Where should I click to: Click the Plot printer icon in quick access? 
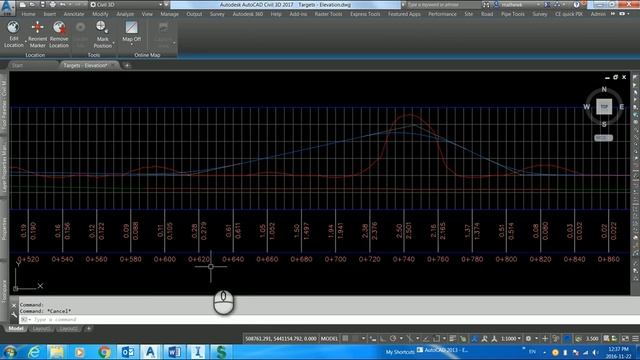click(x=53, y=4)
